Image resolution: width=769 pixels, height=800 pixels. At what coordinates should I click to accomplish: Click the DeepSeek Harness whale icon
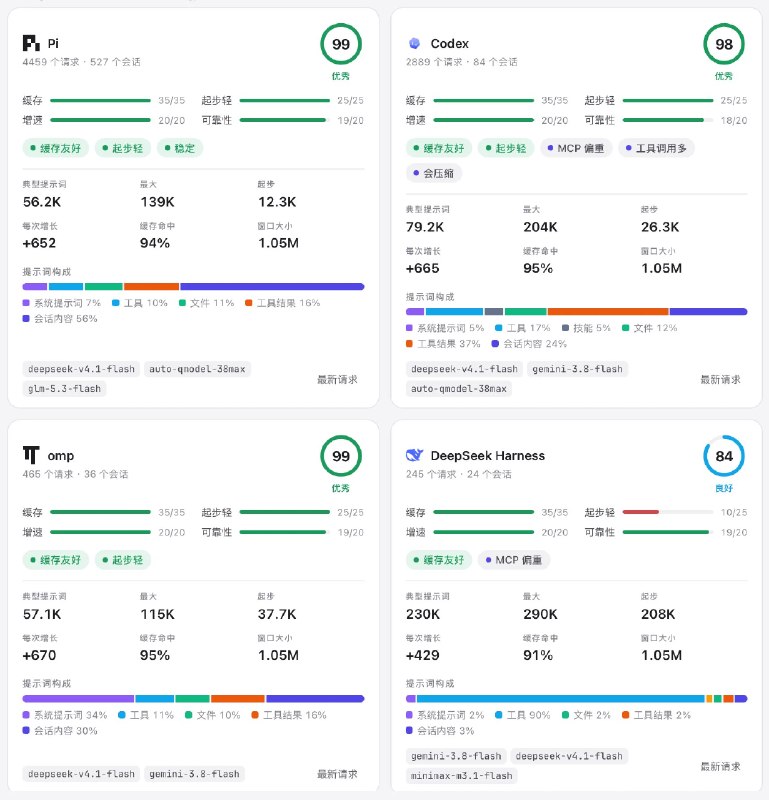point(414,455)
